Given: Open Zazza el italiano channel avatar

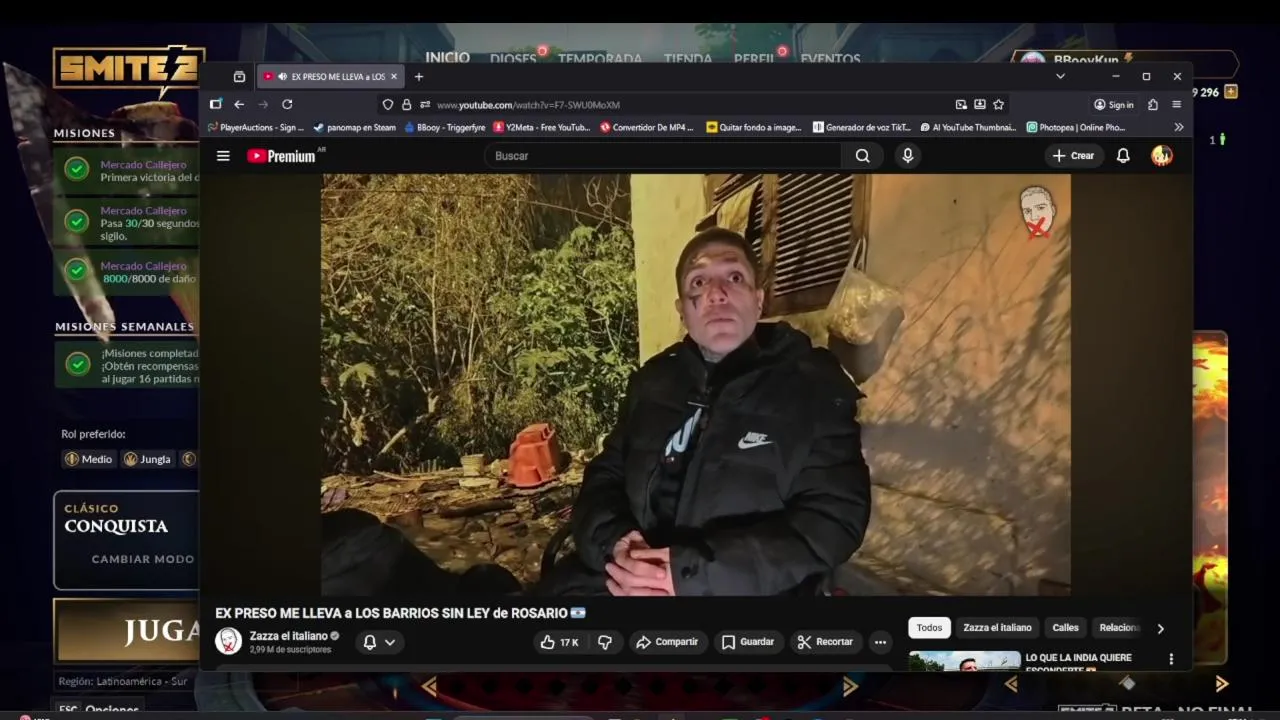Looking at the screenshot, I should pyautogui.click(x=228, y=641).
